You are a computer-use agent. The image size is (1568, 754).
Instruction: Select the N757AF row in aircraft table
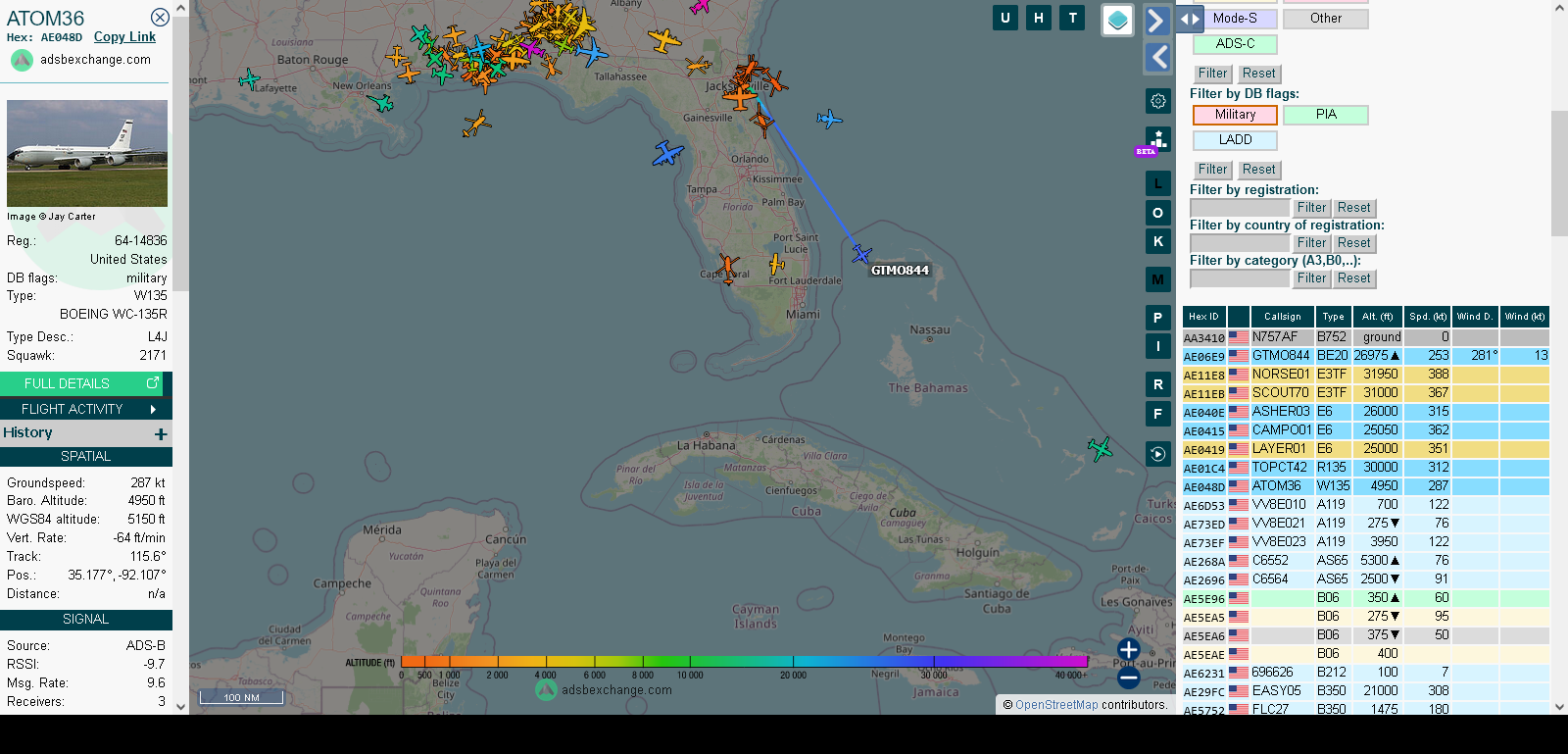pos(1365,337)
